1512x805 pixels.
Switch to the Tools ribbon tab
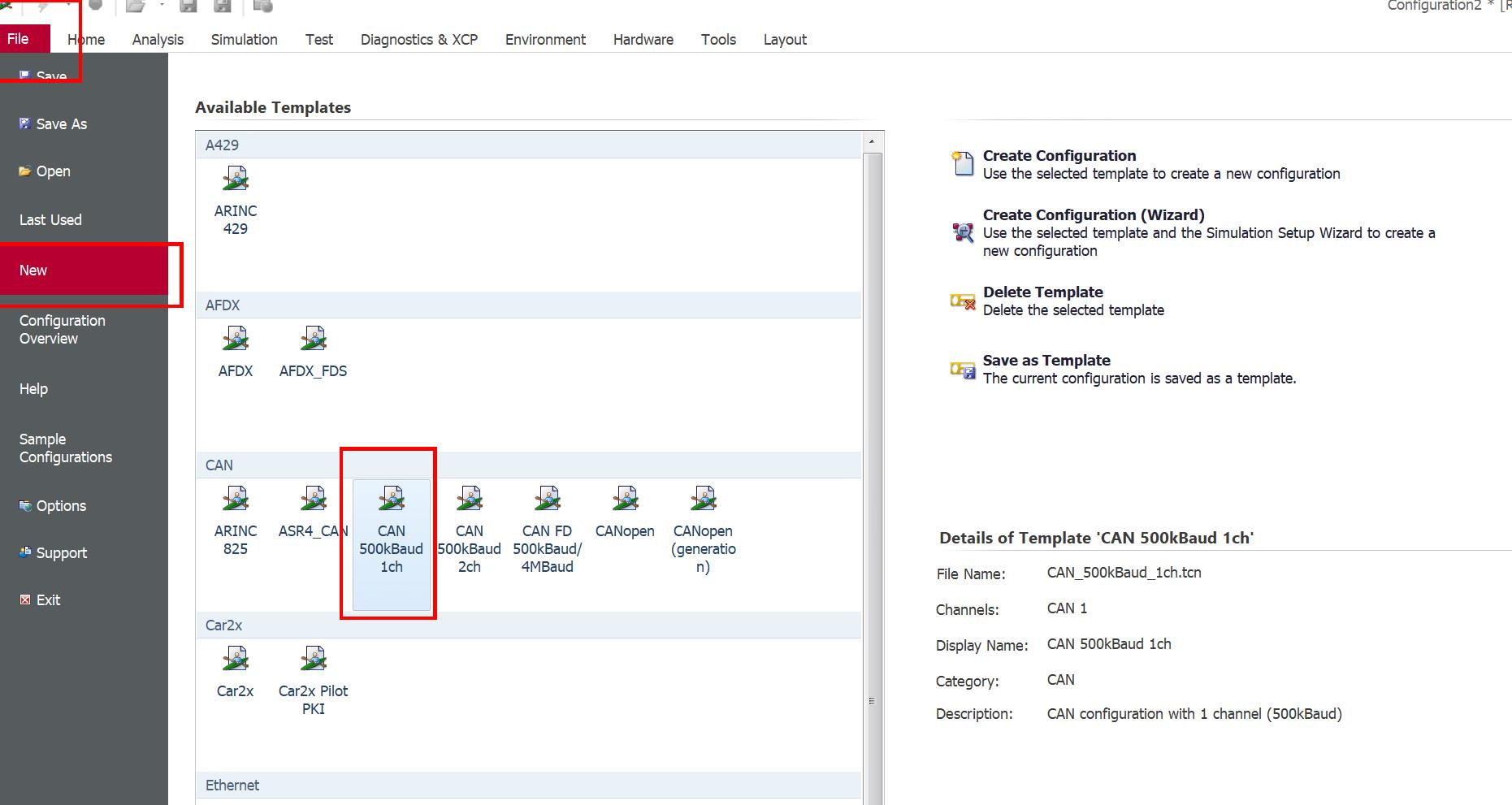pyautogui.click(x=718, y=40)
